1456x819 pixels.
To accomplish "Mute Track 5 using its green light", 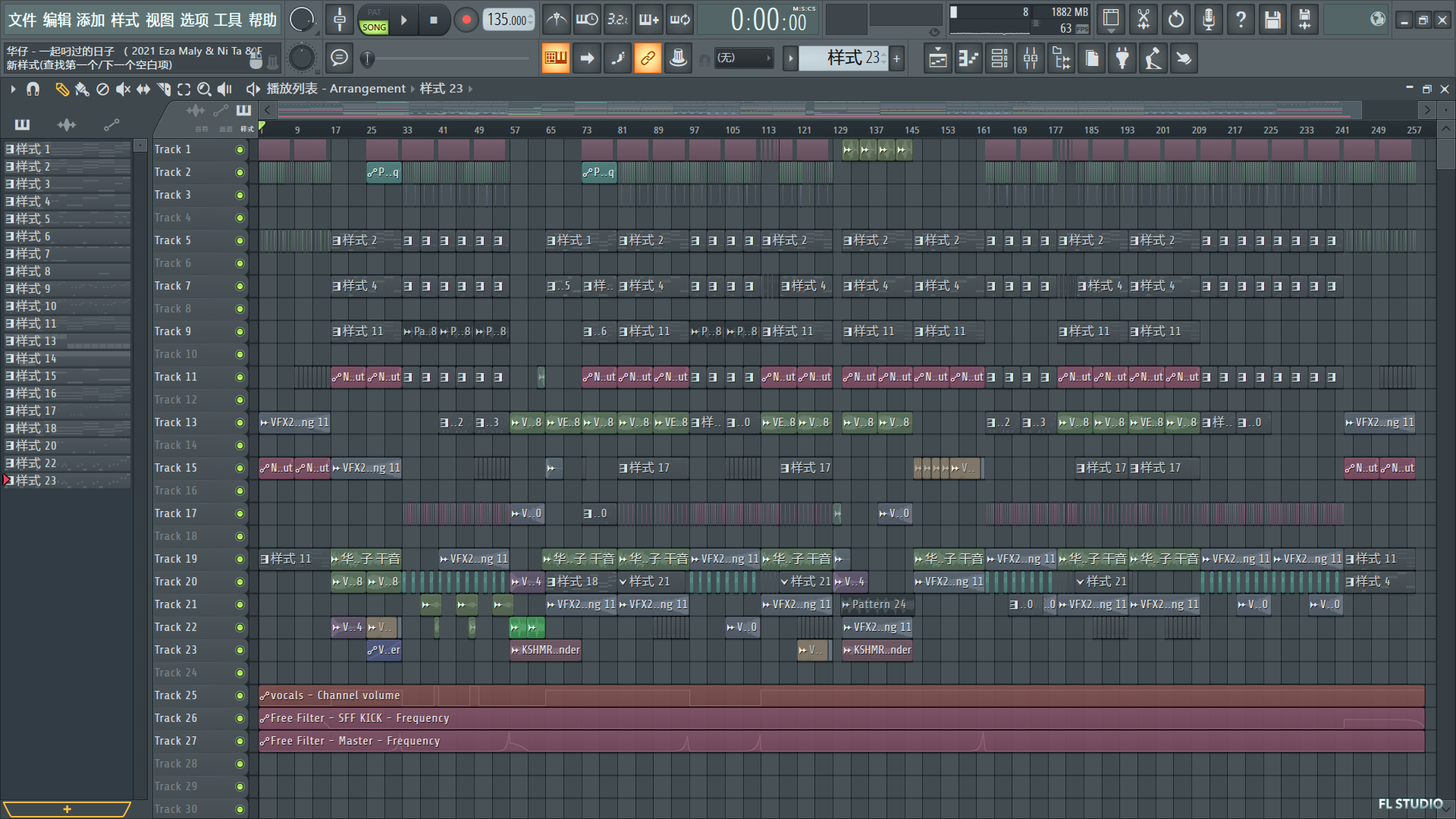I will pyautogui.click(x=240, y=241).
